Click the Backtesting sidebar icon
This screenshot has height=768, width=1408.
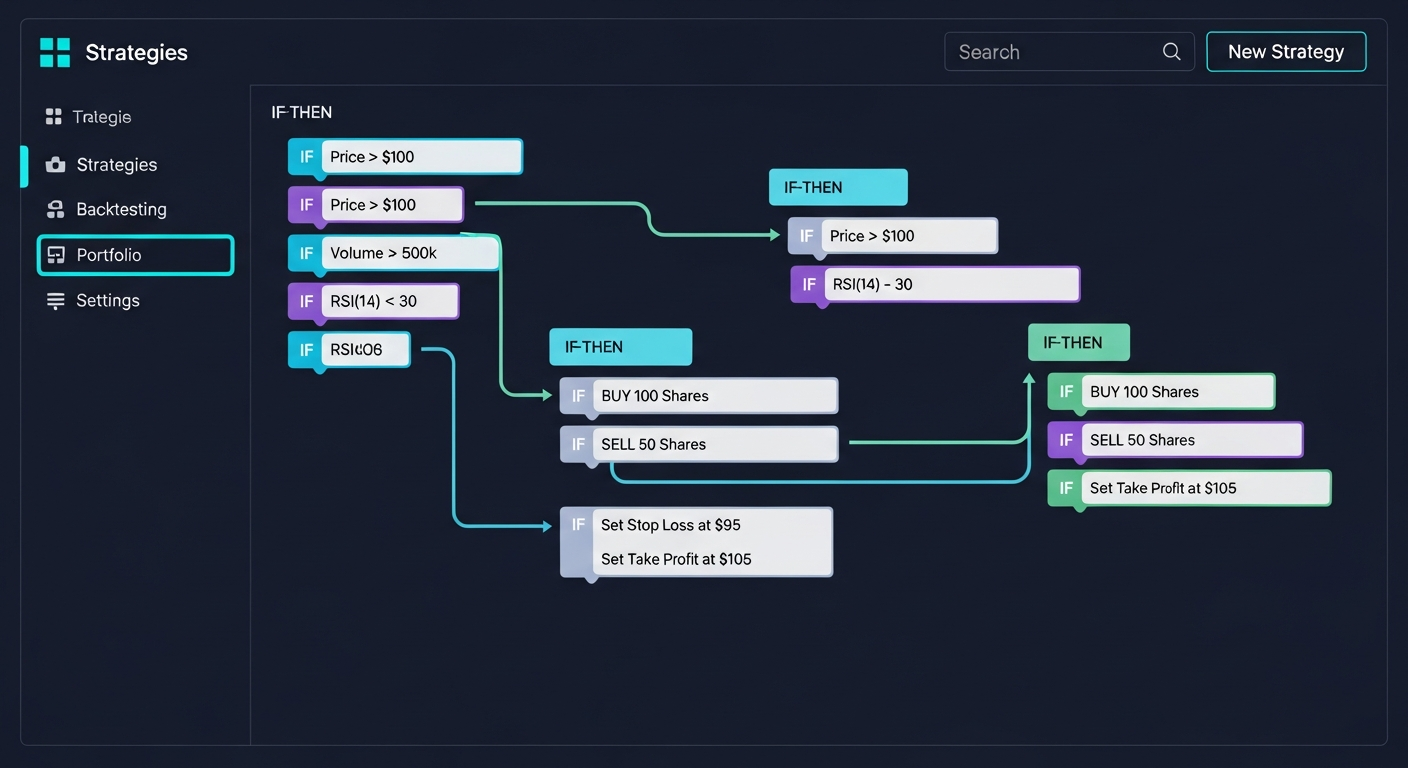pyautogui.click(x=55, y=210)
